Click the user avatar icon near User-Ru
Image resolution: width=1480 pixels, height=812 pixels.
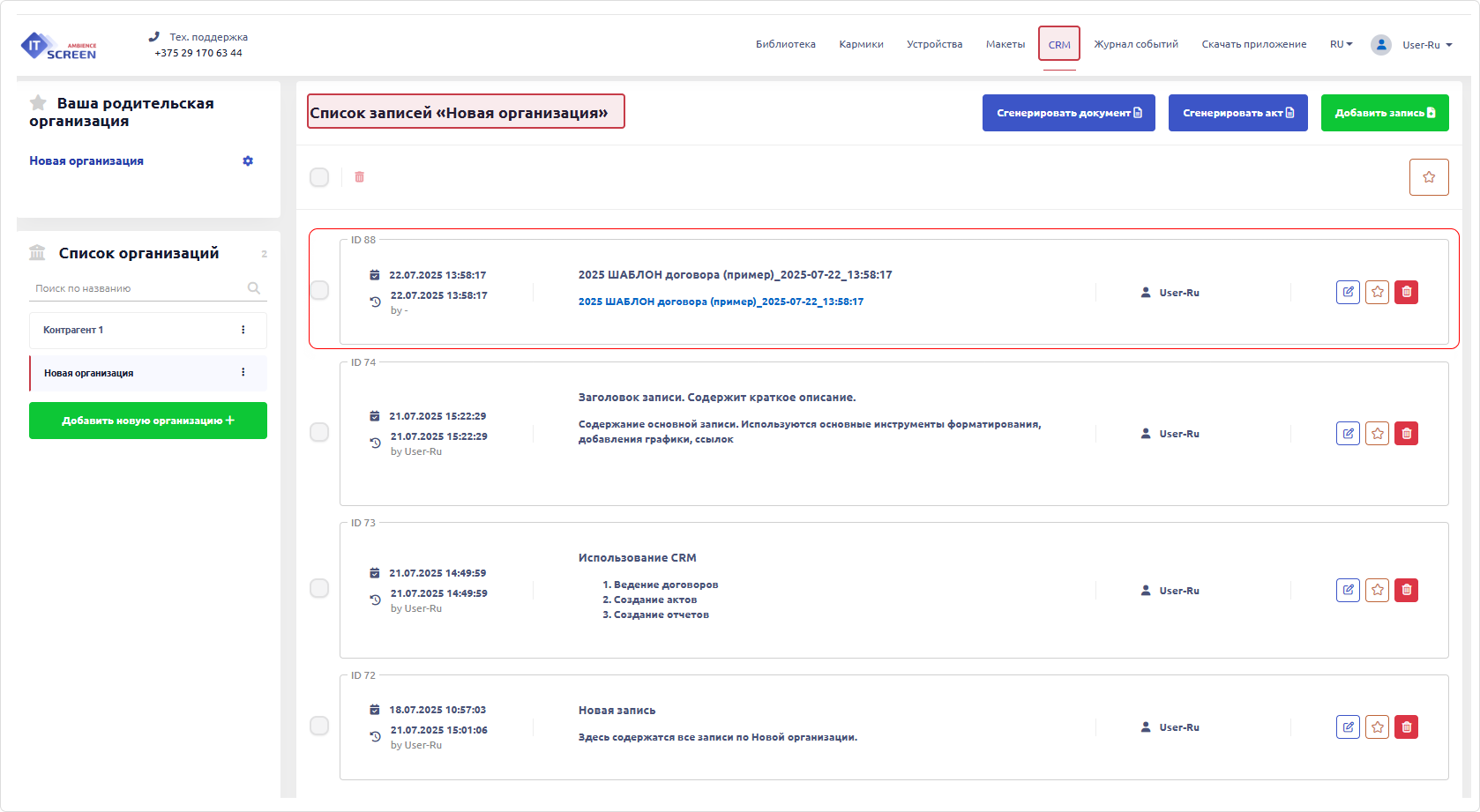(x=1380, y=44)
